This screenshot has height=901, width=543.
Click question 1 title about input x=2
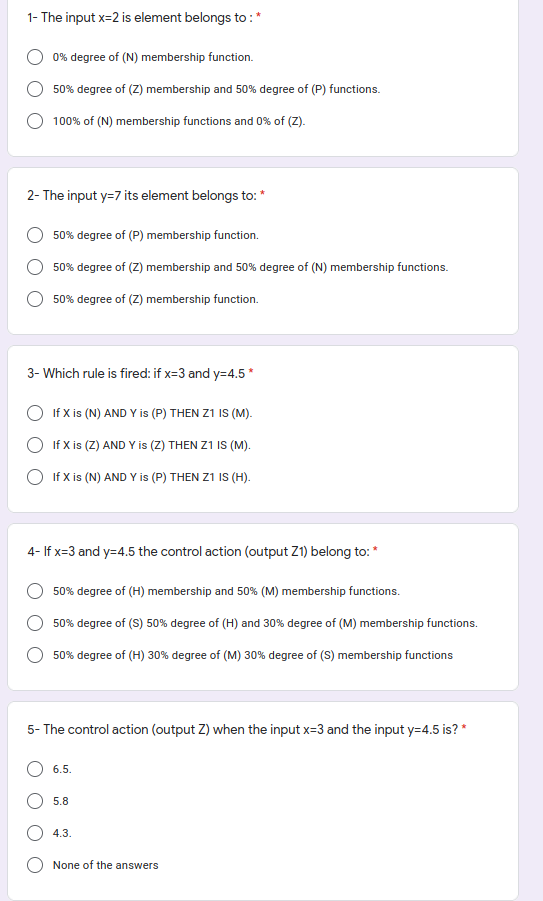coord(139,18)
